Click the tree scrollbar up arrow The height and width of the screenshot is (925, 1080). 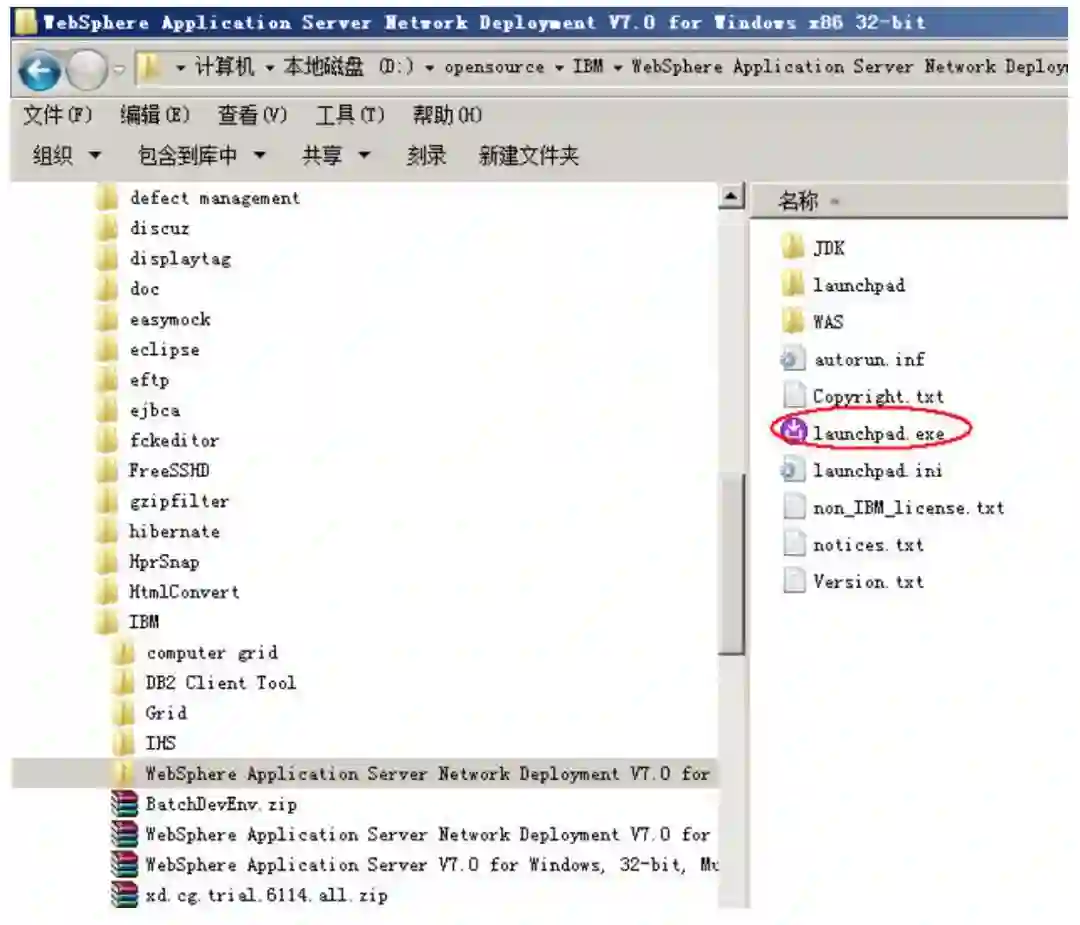(731, 197)
